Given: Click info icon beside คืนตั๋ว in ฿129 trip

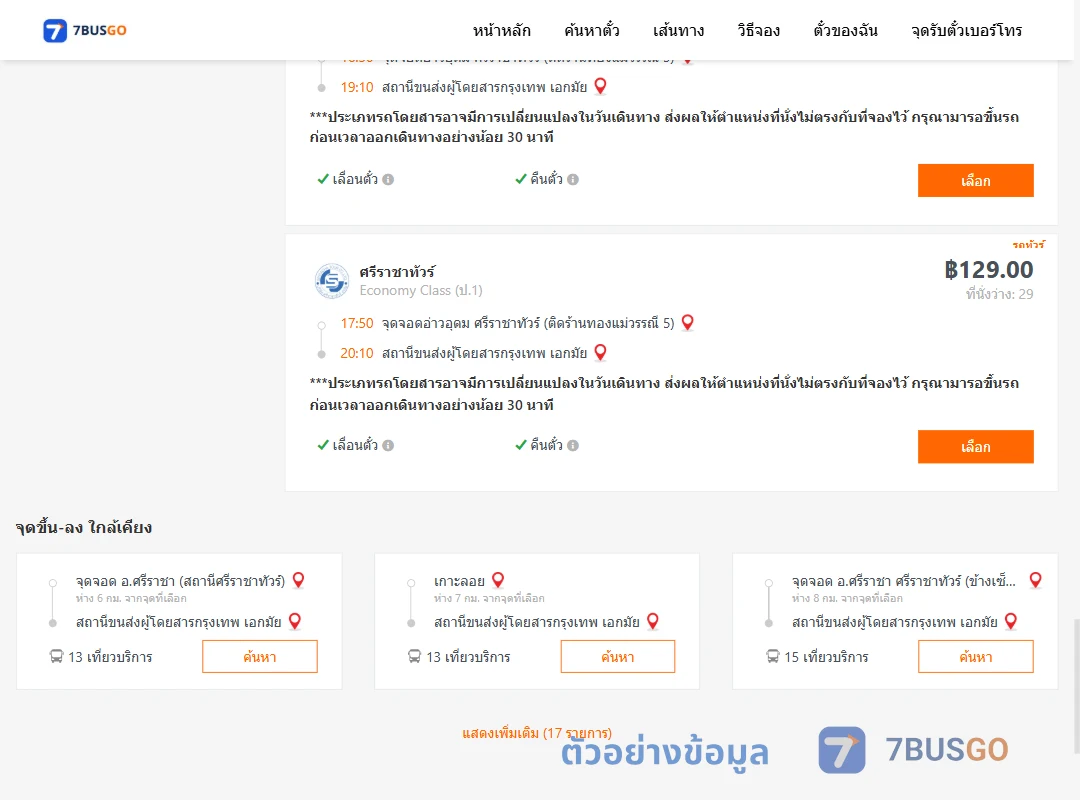Looking at the screenshot, I should tap(573, 445).
